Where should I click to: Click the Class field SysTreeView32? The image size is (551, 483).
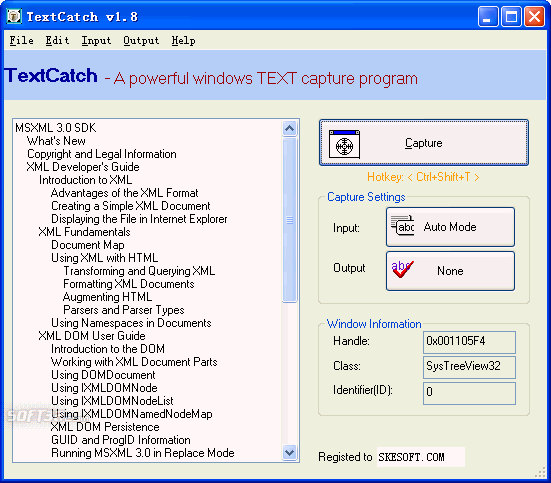(469, 367)
